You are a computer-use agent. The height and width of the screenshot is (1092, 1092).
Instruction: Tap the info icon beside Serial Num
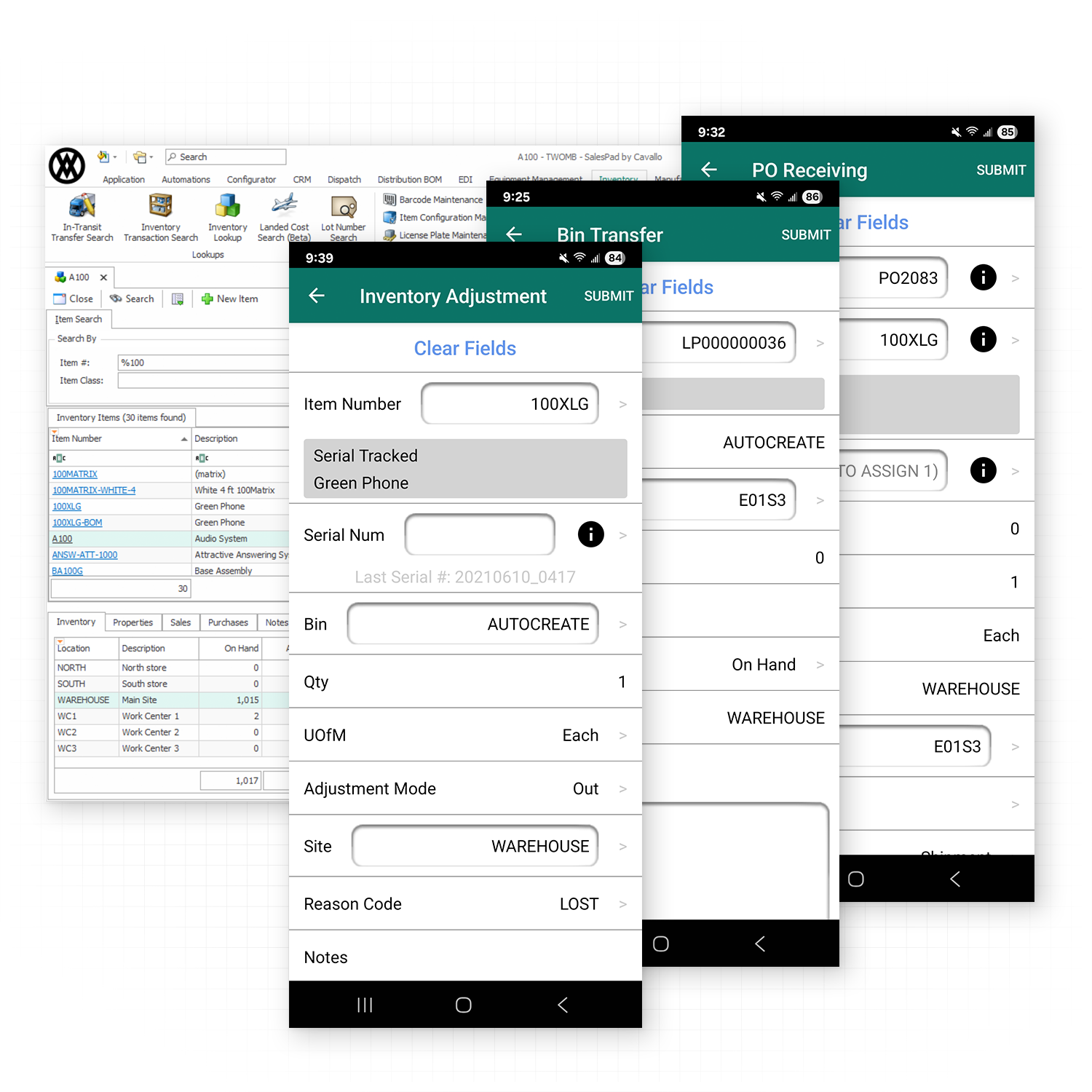coord(590,534)
